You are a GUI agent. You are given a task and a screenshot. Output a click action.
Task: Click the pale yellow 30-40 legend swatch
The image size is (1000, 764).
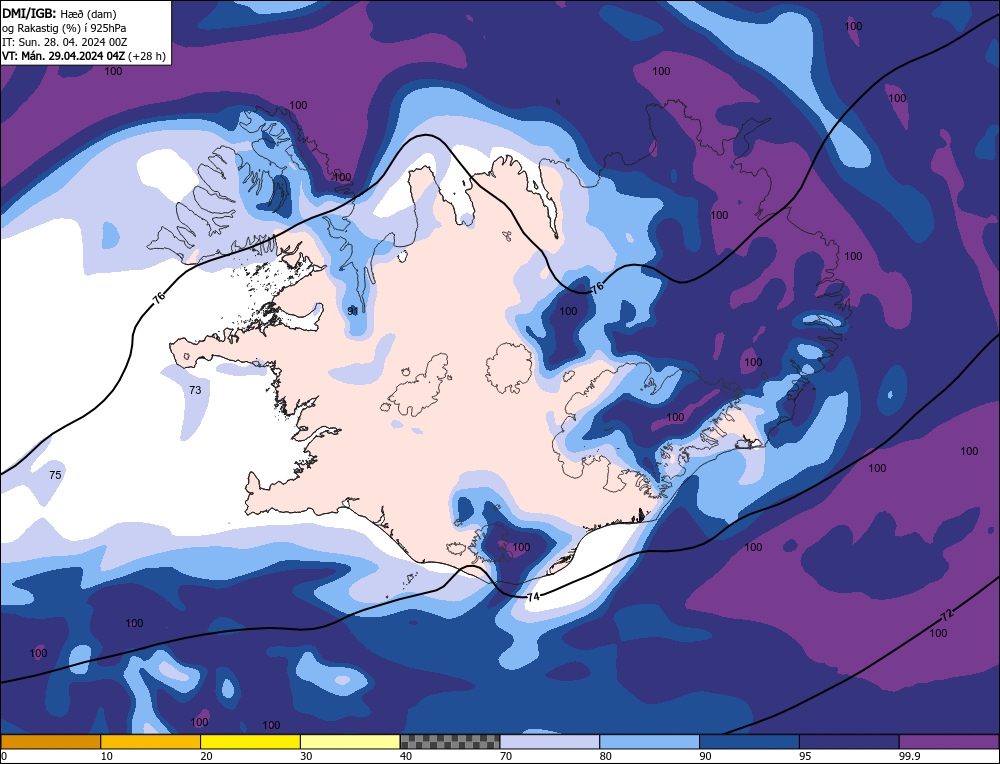coord(350,742)
